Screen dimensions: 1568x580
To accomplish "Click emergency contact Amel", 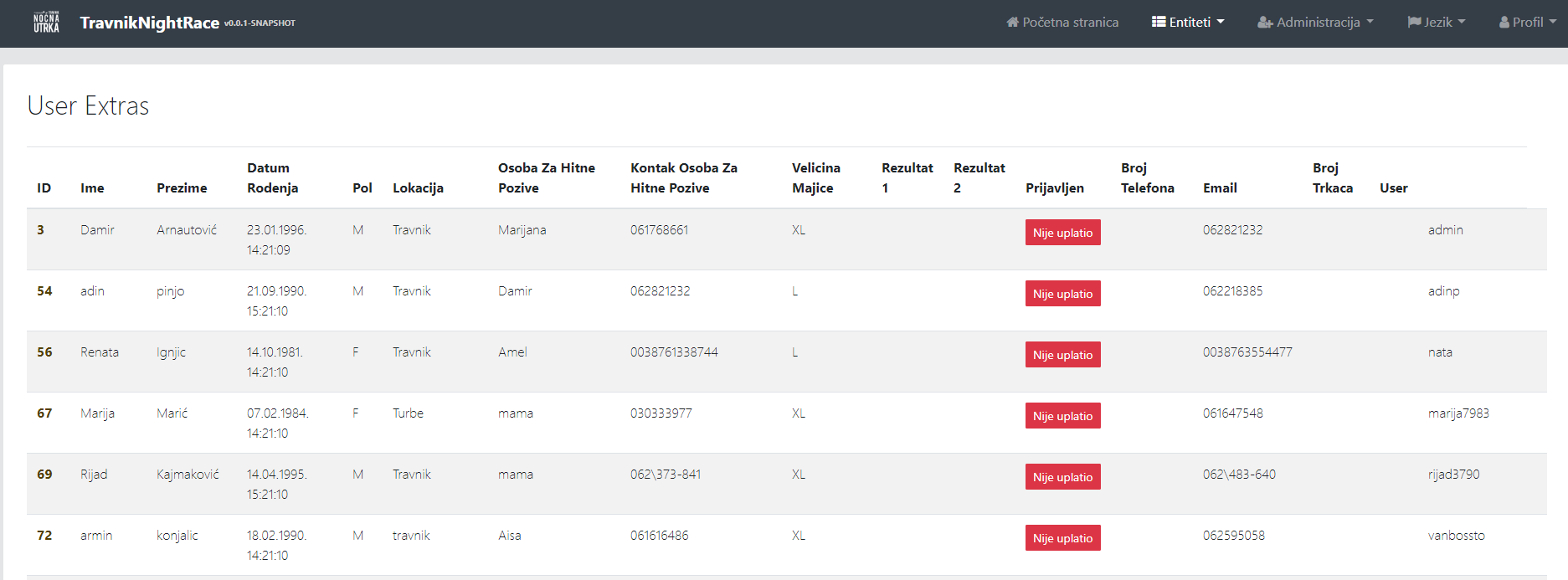I will click(512, 352).
